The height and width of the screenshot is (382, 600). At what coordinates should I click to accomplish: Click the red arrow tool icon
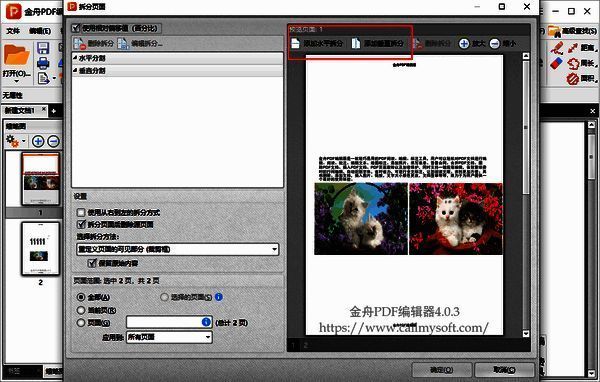(573, 47)
